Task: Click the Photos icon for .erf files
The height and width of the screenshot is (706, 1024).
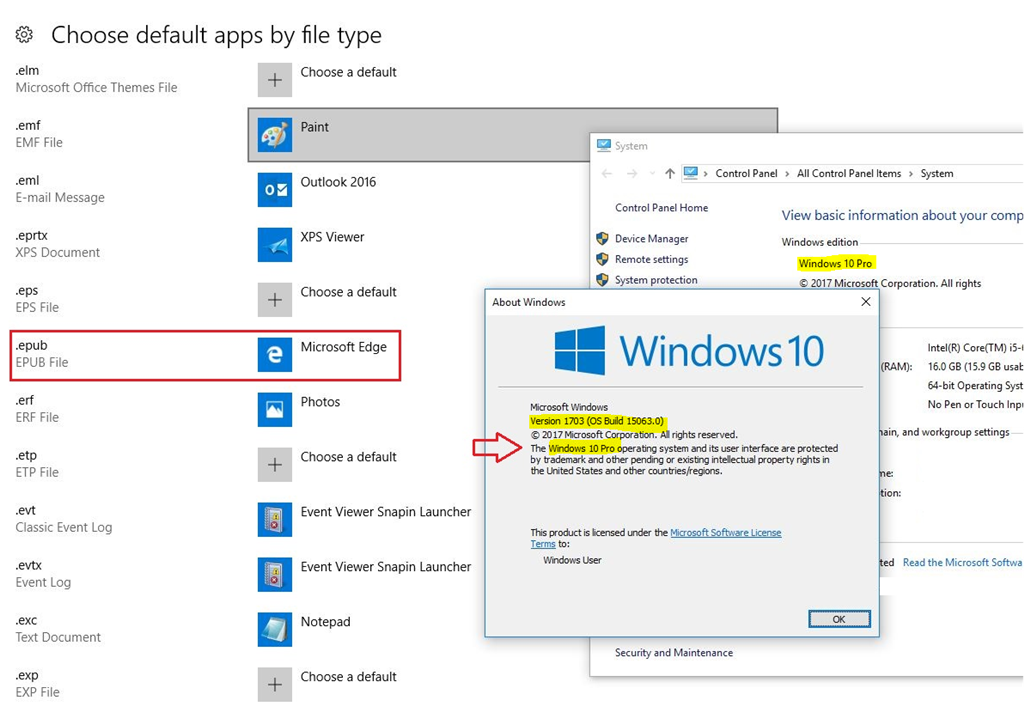Action: pos(275,409)
